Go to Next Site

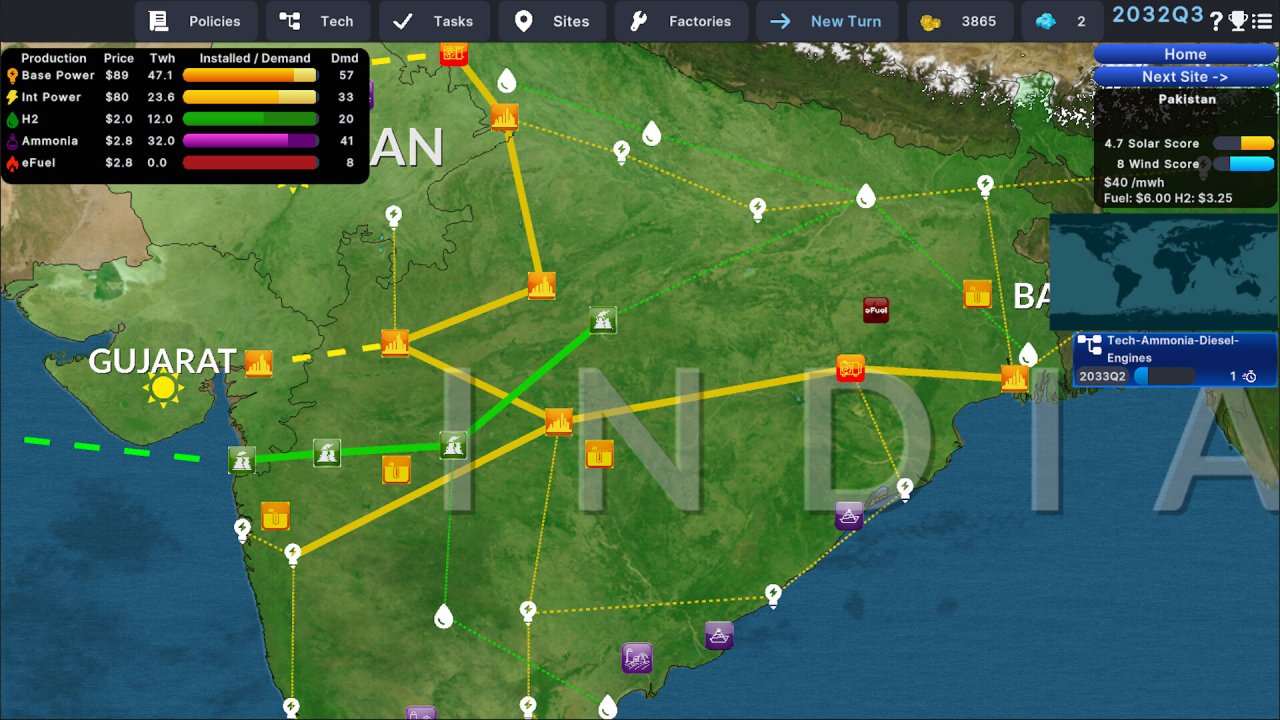coord(1185,76)
